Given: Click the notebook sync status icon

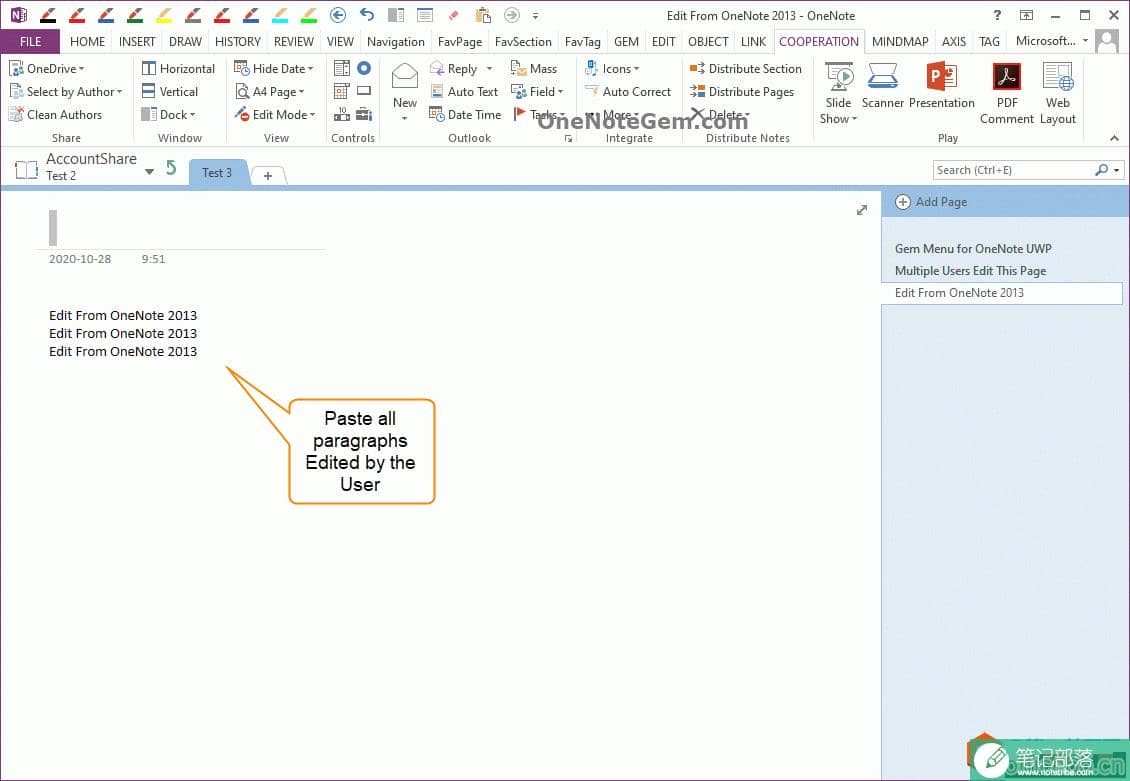Looking at the screenshot, I should coord(171,168).
